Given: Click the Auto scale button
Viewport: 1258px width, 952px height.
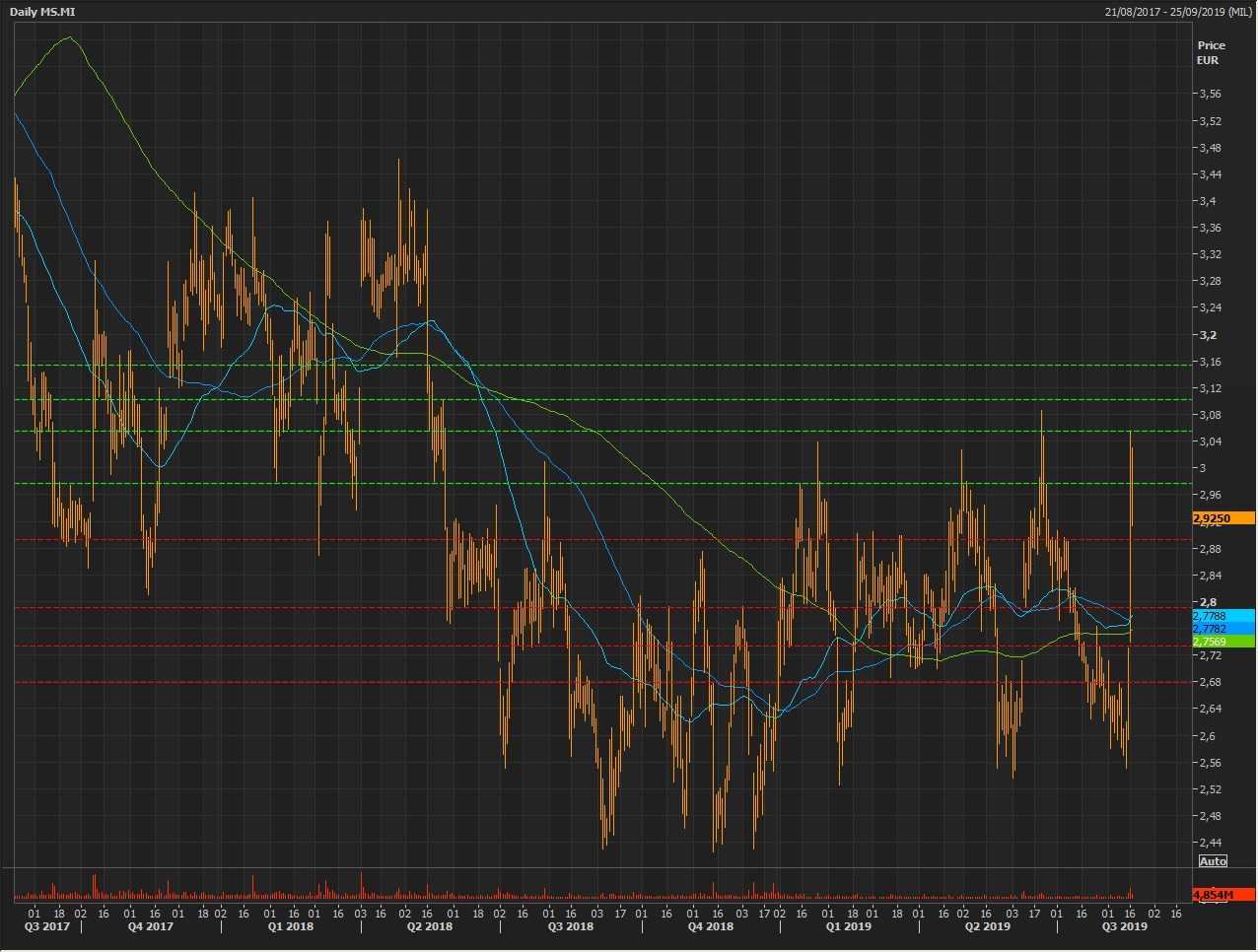Looking at the screenshot, I should (1213, 861).
